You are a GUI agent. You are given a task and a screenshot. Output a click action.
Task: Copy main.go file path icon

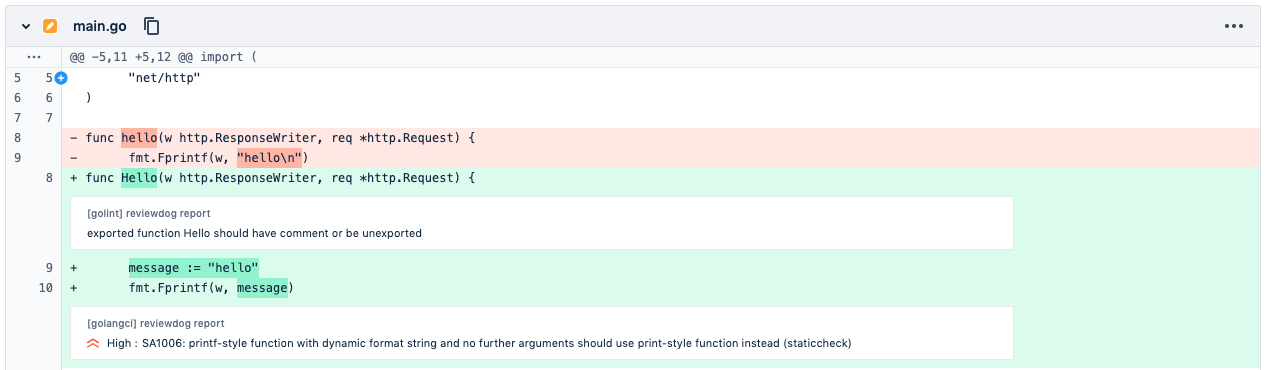[x=152, y=25]
